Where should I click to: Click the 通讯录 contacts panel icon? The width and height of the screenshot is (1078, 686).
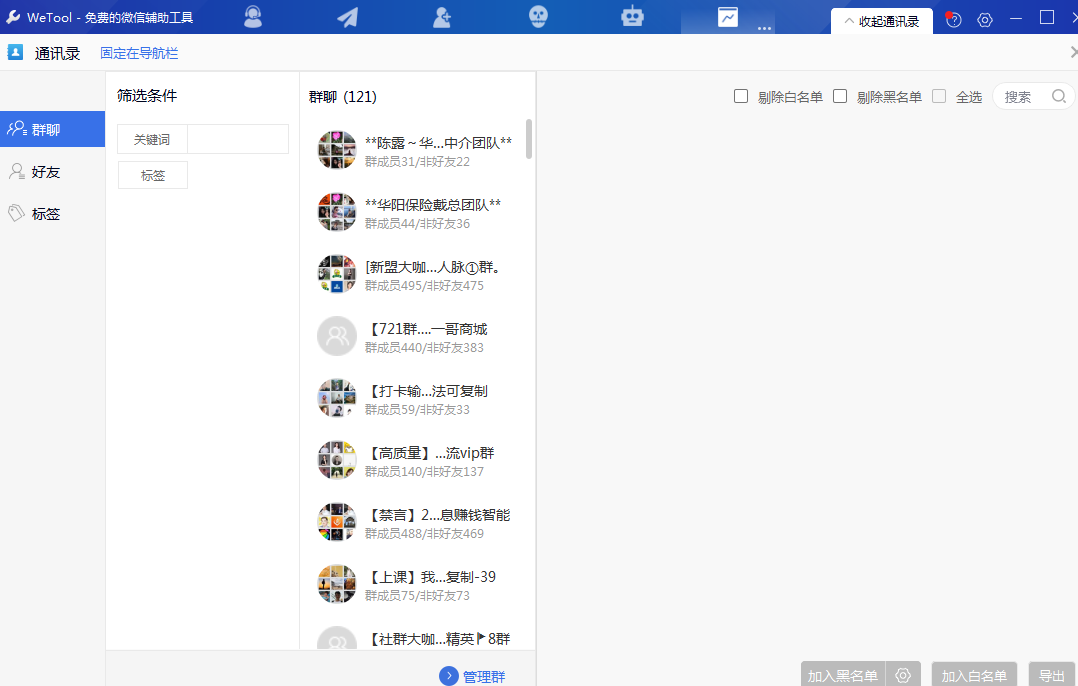[x=15, y=52]
